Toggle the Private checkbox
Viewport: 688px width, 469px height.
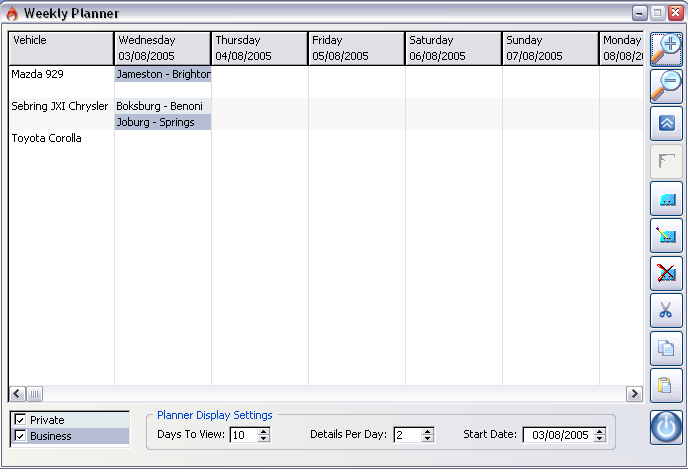(20, 420)
